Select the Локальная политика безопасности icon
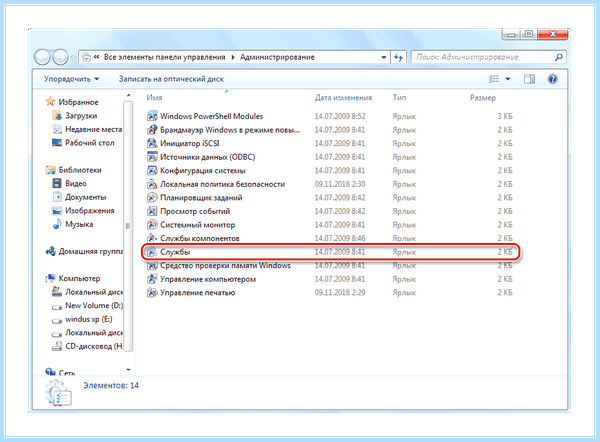600x442 pixels. pos(152,184)
